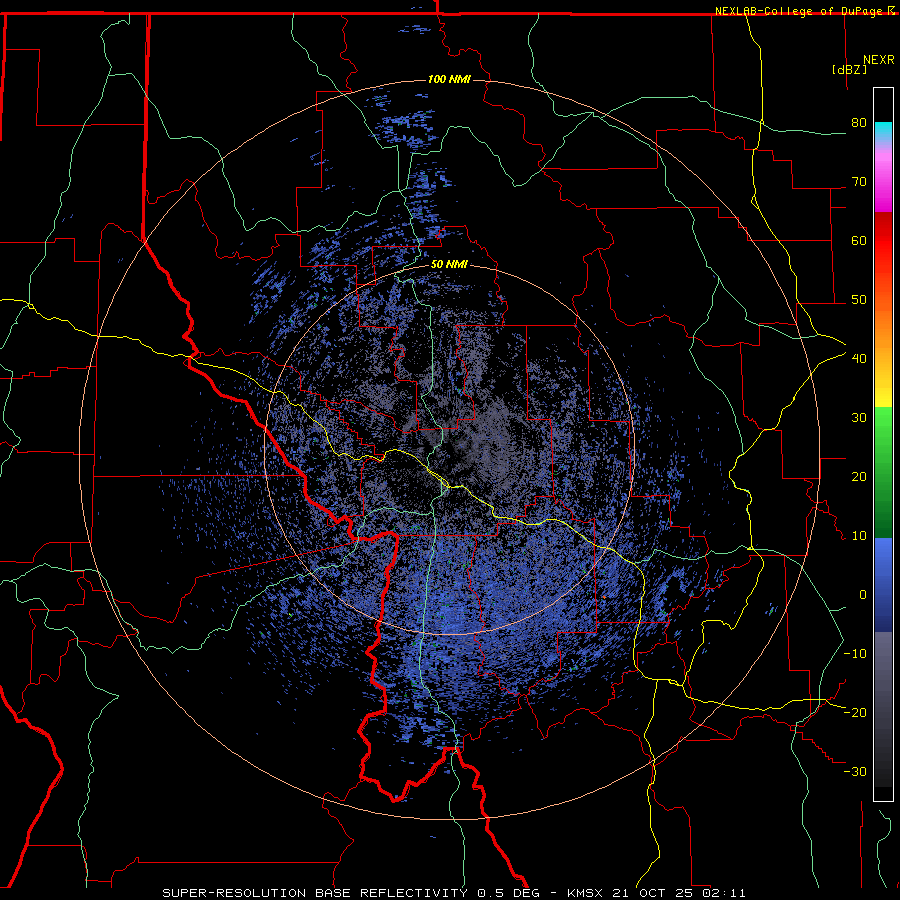Image resolution: width=900 pixels, height=900 pixels.
Task: Click the magenta-pink band of the color bar
Action: [x=883, y=175]
